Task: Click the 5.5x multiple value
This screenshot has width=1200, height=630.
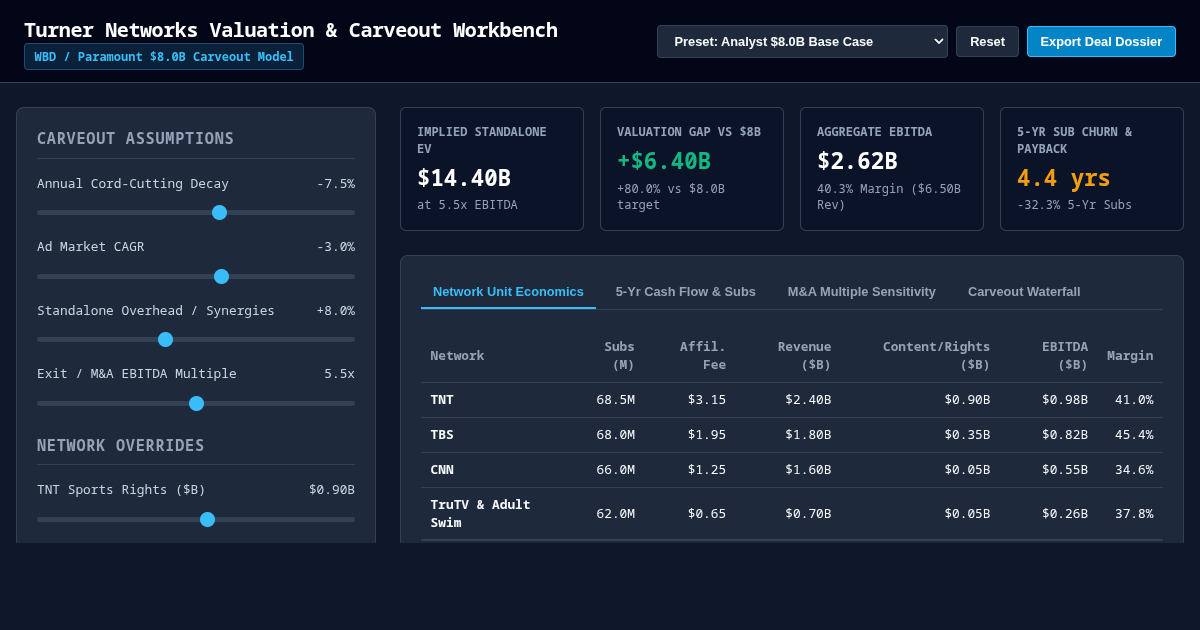Action: pyautogui.click(x=340, y=373)
